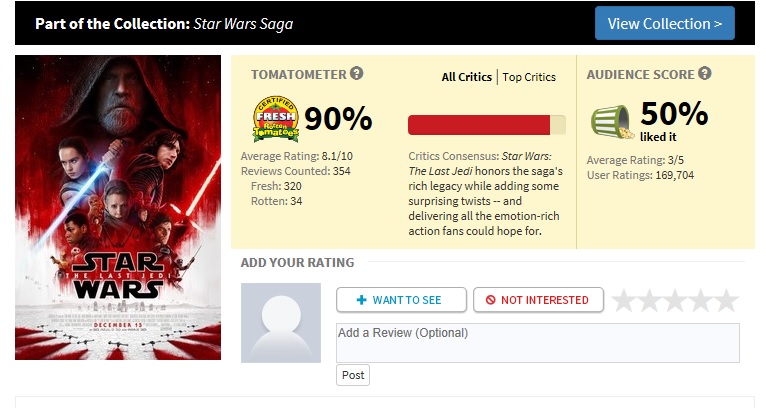766x408 pixels.
Task: Toggle the Want to See button
Action: 402,300
